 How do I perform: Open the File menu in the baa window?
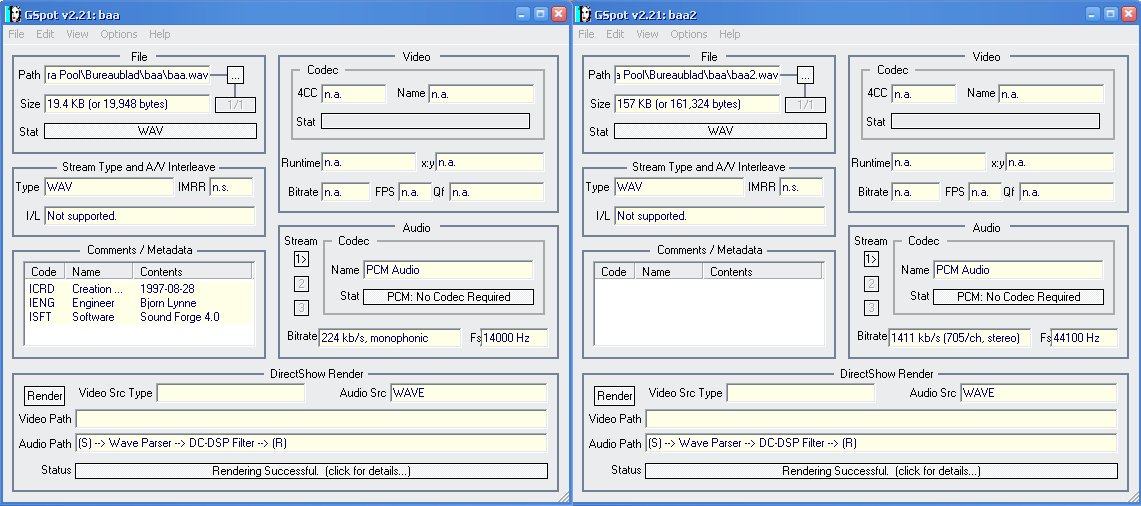16,34
